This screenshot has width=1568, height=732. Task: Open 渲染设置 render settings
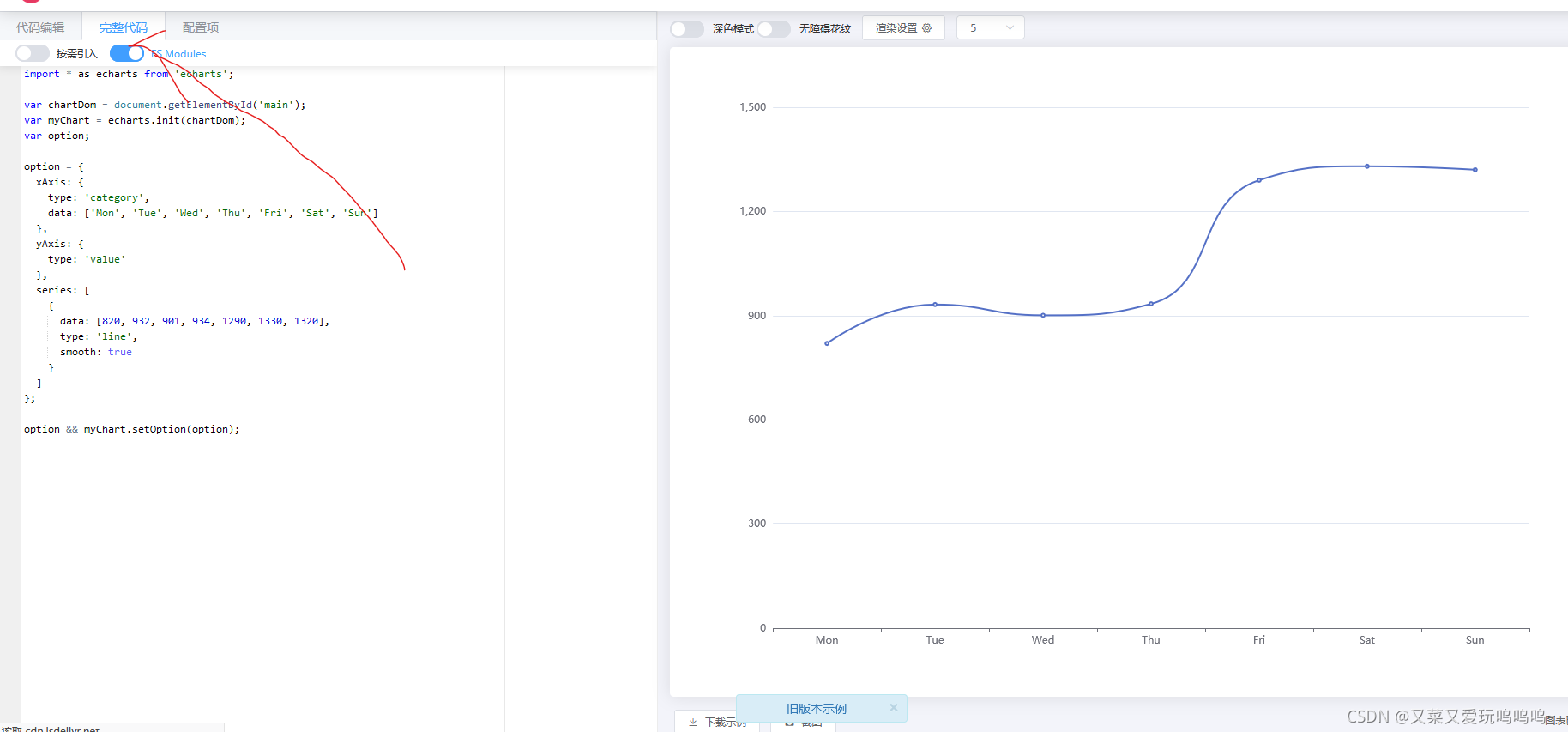pyautogui.click(x=903, y=28)
